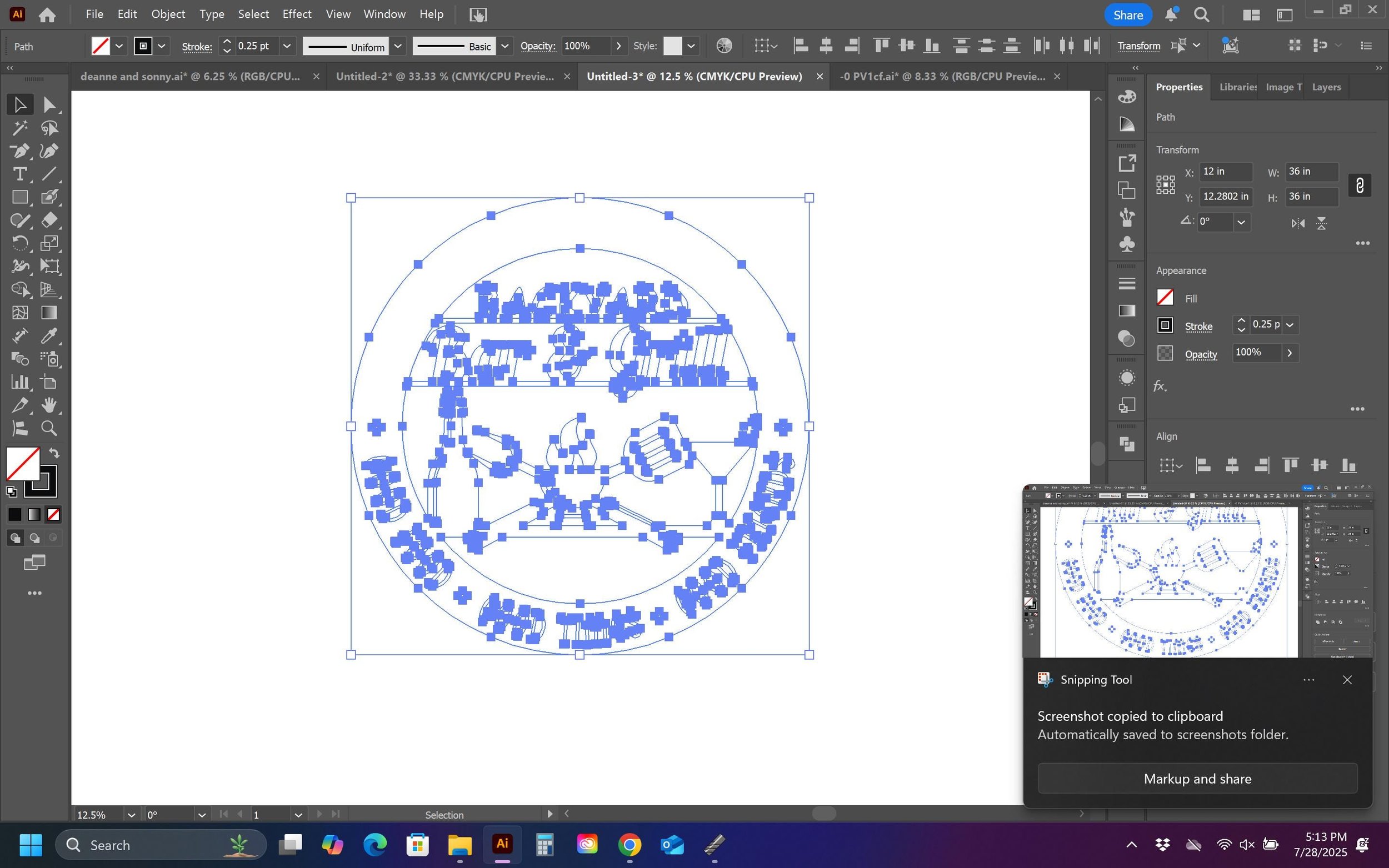
Task: Select the Magic Wand tool
Action: click(19, 128)
